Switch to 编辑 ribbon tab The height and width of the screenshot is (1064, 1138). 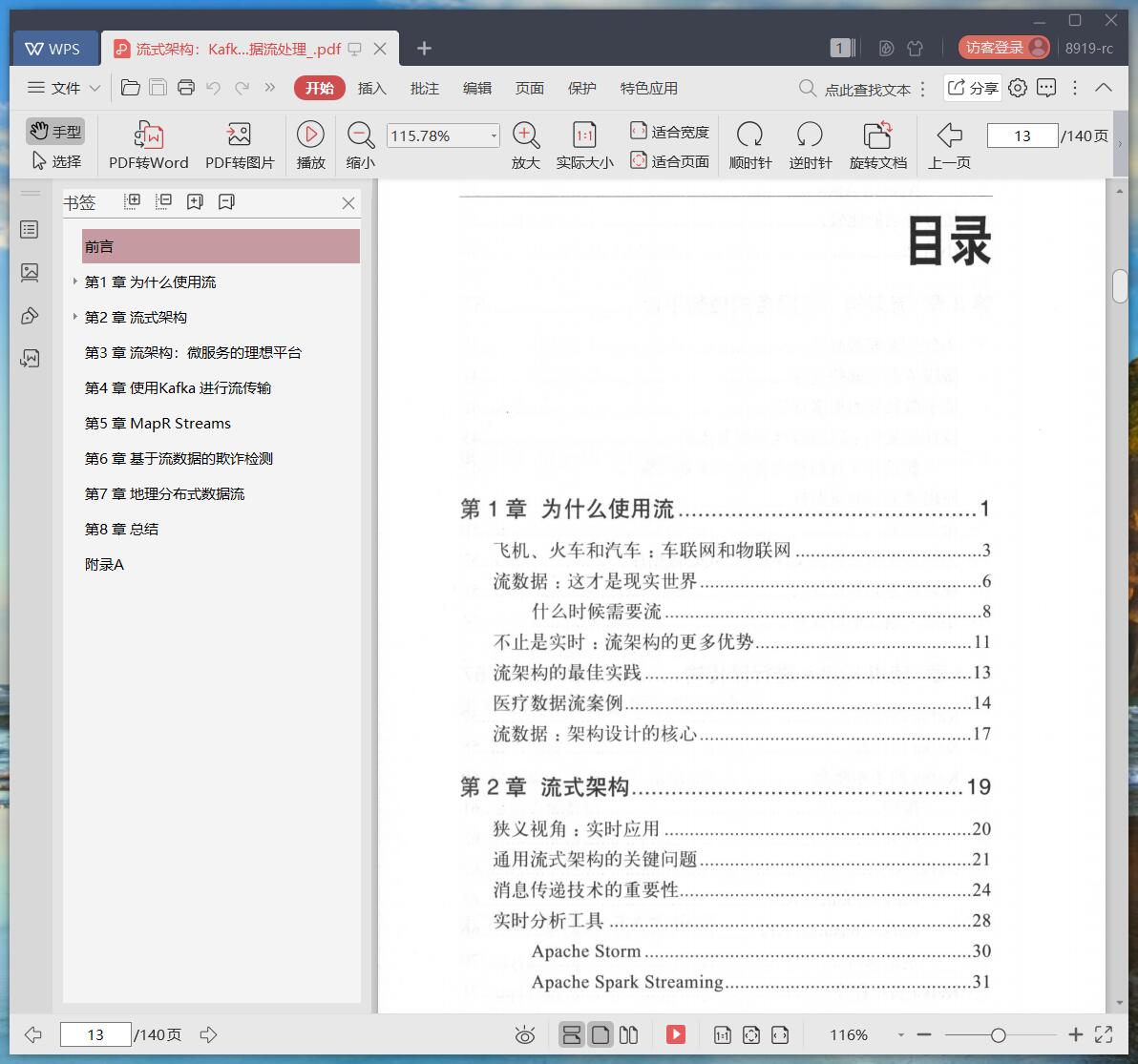coord(476,88)
